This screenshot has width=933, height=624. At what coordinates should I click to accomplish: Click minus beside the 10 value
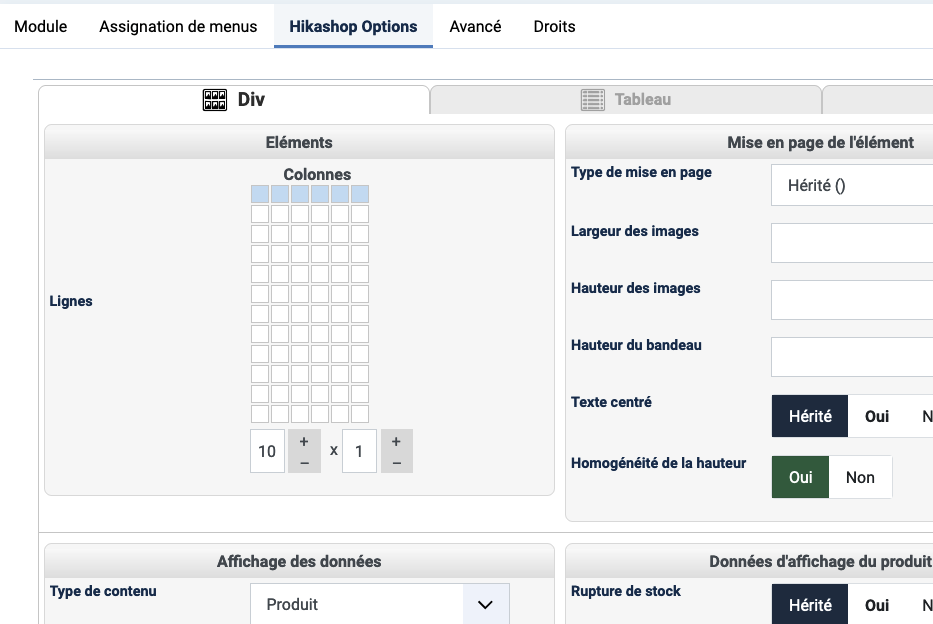pos(304,462)
